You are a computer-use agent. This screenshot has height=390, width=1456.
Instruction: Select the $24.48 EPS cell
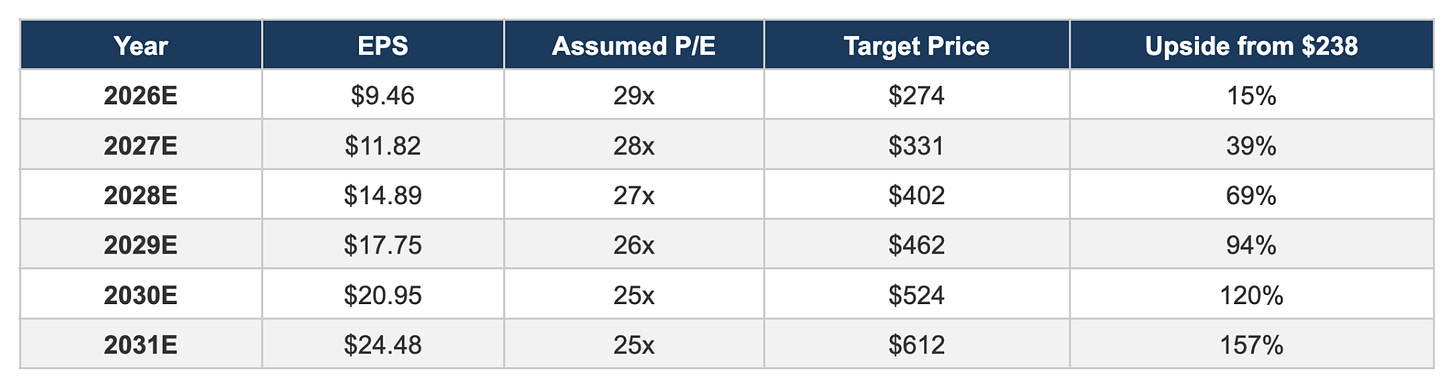(383, 346)
